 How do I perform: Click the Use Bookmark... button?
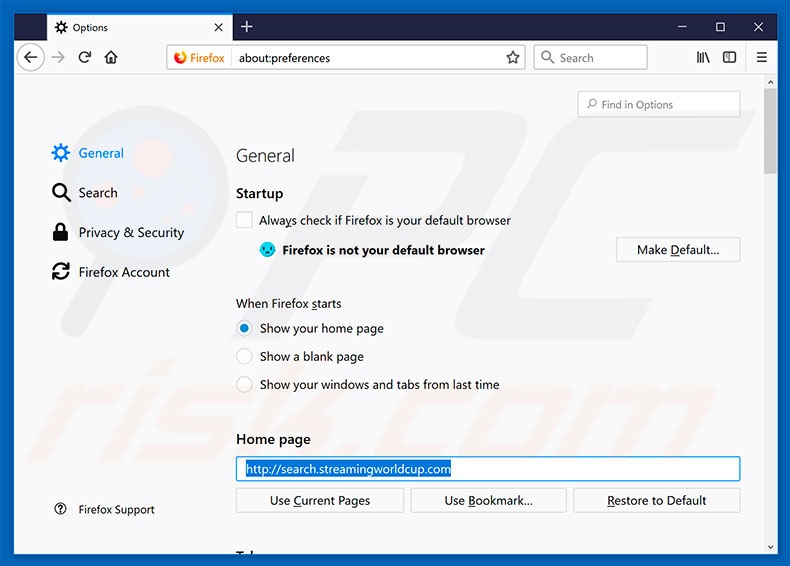coord(488,500)
